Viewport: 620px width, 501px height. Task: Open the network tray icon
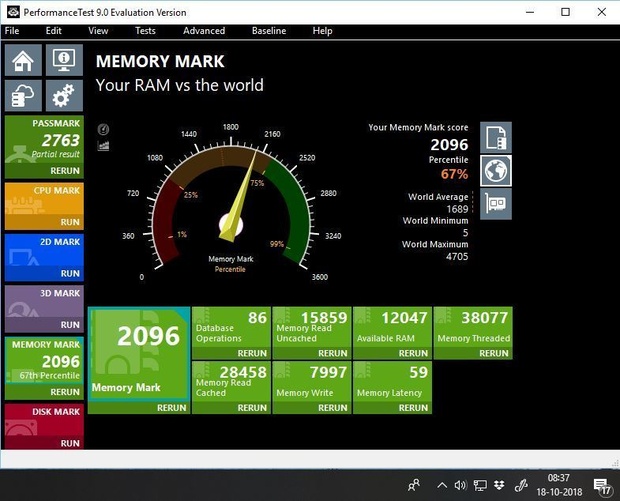click(480, 485)
